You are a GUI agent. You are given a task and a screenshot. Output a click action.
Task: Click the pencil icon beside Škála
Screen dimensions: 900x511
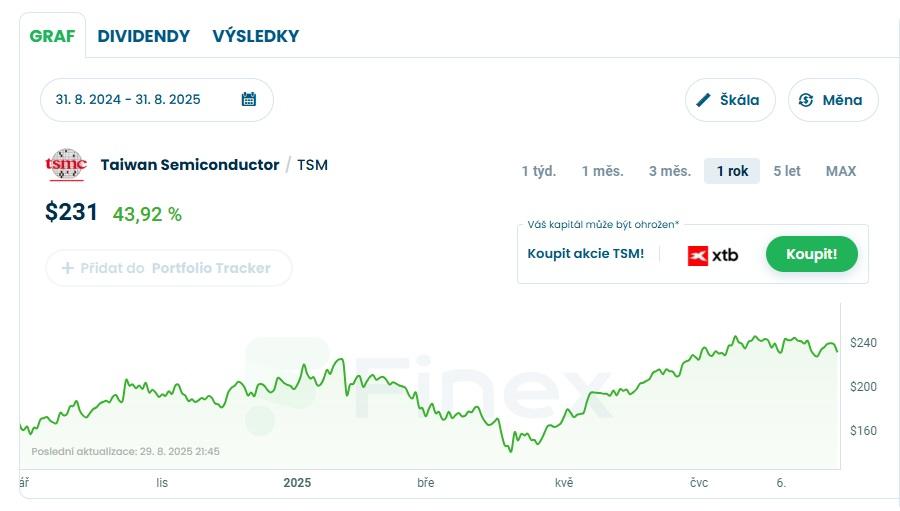tap(704, 100)
